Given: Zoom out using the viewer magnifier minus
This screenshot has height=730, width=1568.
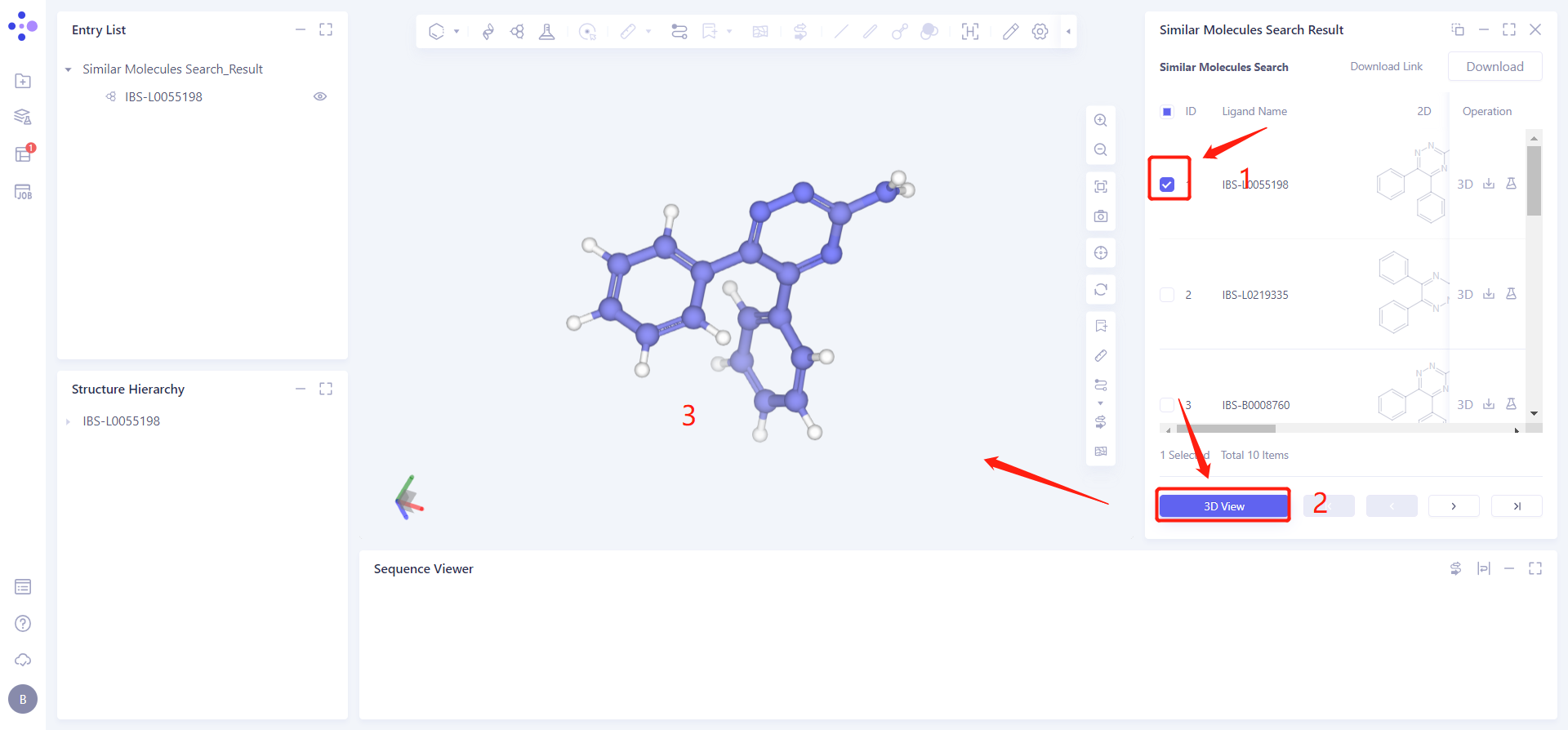Looking at the screenshot, I should [1101, 149].
